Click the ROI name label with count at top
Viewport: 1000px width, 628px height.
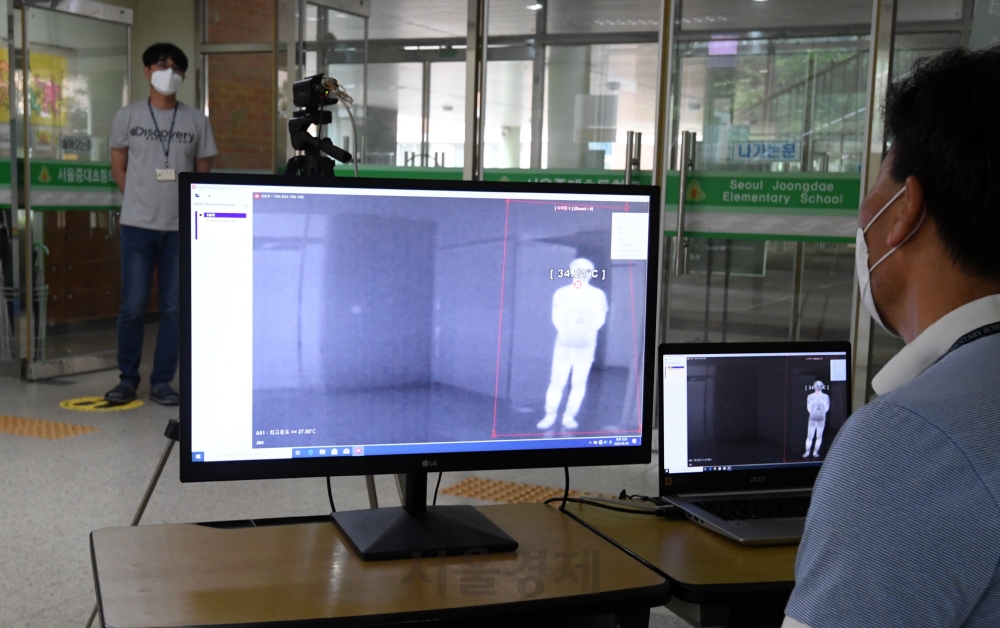pos(574,208)
